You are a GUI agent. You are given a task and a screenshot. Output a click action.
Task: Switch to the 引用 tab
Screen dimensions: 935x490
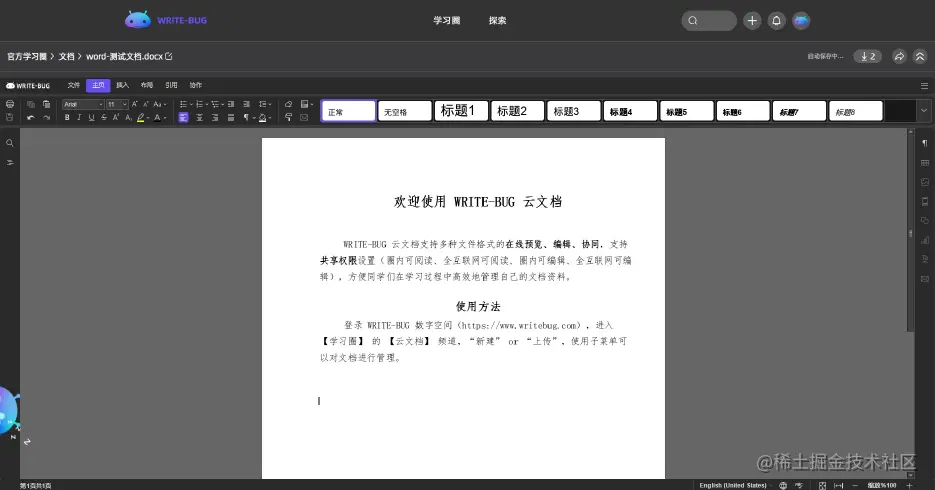click(171, 85)
